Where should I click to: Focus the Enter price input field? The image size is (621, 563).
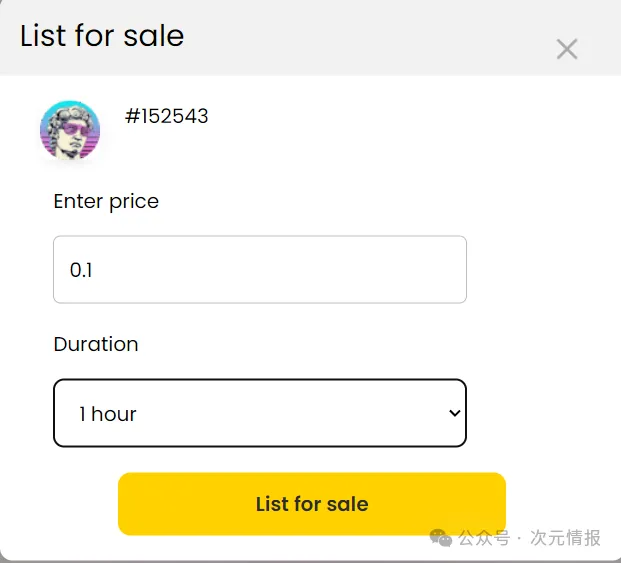click(259, 269)
